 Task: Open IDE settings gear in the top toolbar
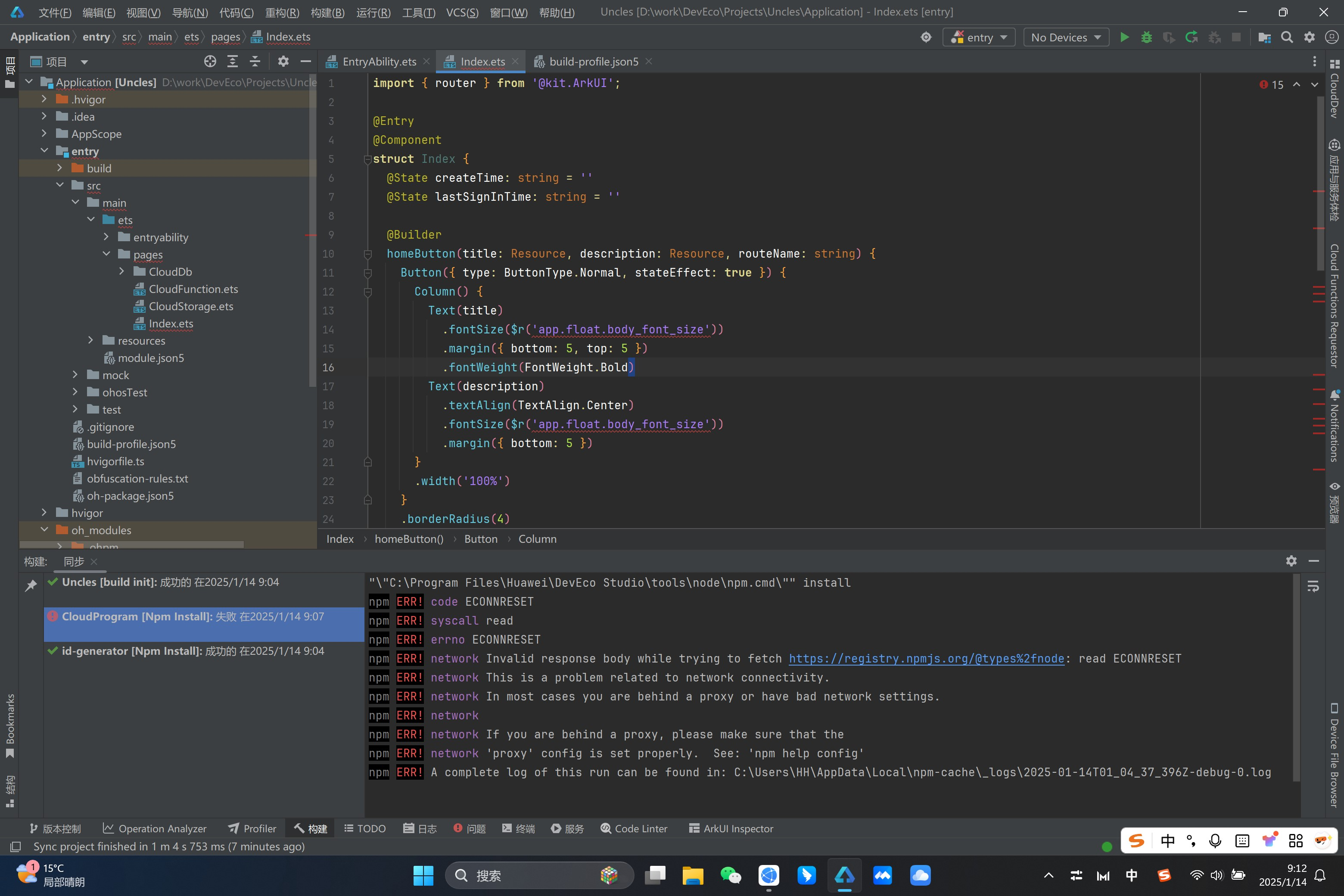click(x=1309, y=37)
